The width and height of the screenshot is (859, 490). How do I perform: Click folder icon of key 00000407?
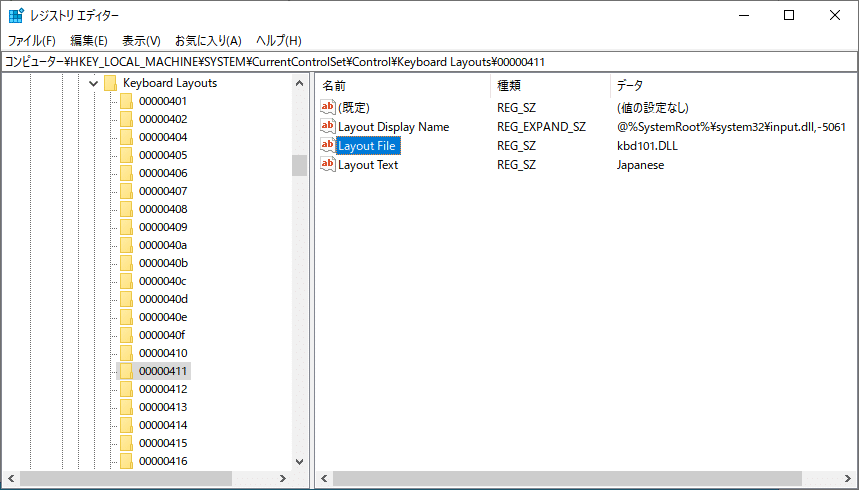click(x=127, y=191)
